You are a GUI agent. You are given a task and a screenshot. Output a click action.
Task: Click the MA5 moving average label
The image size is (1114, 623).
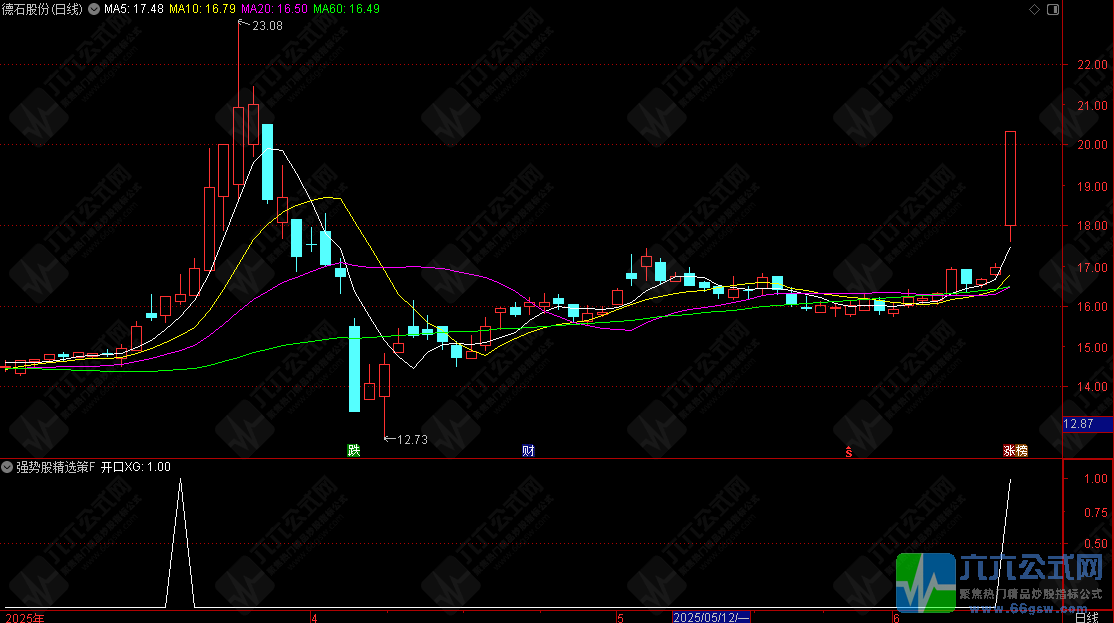click(x=134, y=9)
